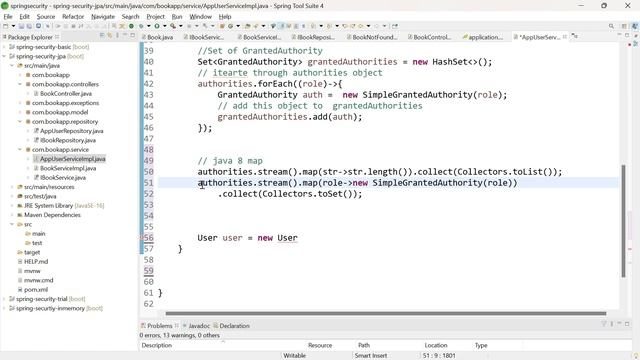Switch to the application... editor tab
Viewport: 640px width, 360px height.
click(x=483, y=37)
